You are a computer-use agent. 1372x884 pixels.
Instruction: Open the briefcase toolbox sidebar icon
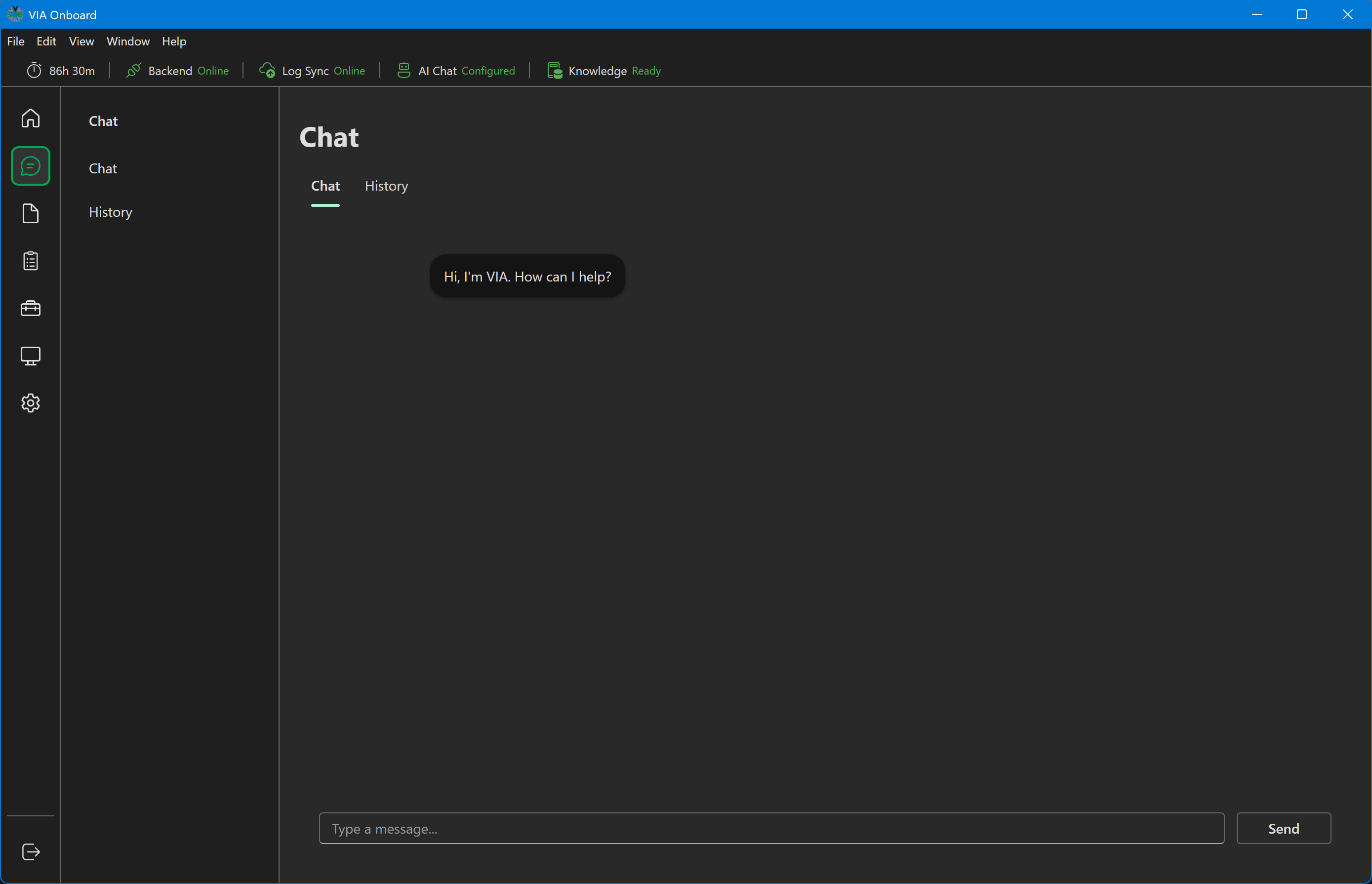[31, 309]
